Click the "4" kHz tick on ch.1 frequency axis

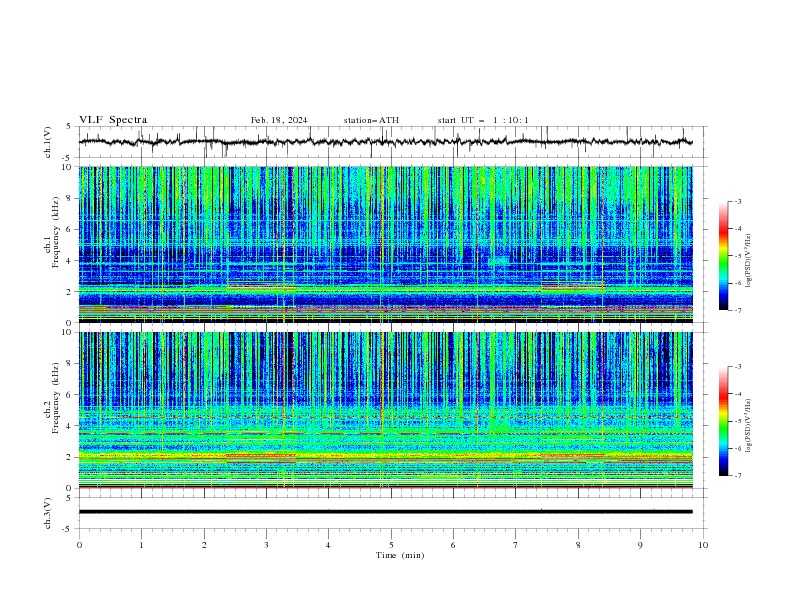71,261
